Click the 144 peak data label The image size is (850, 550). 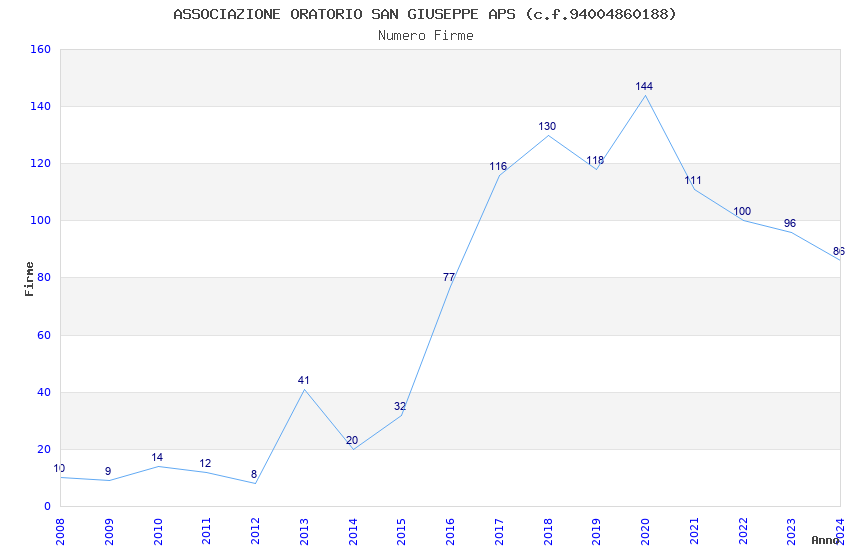coord(644,86)
